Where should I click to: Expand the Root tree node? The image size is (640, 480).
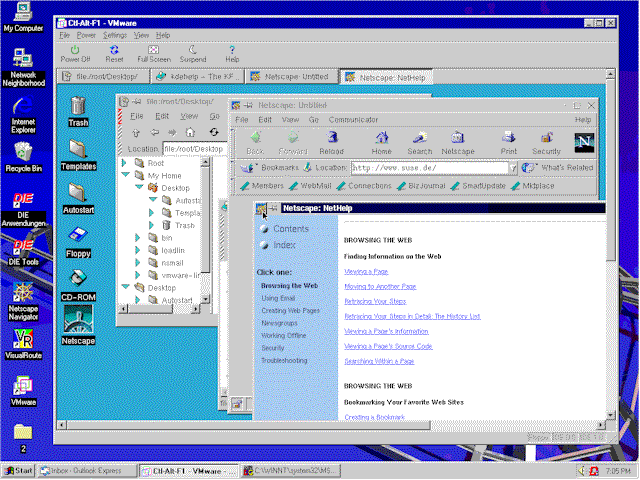[x=124, y=163]
